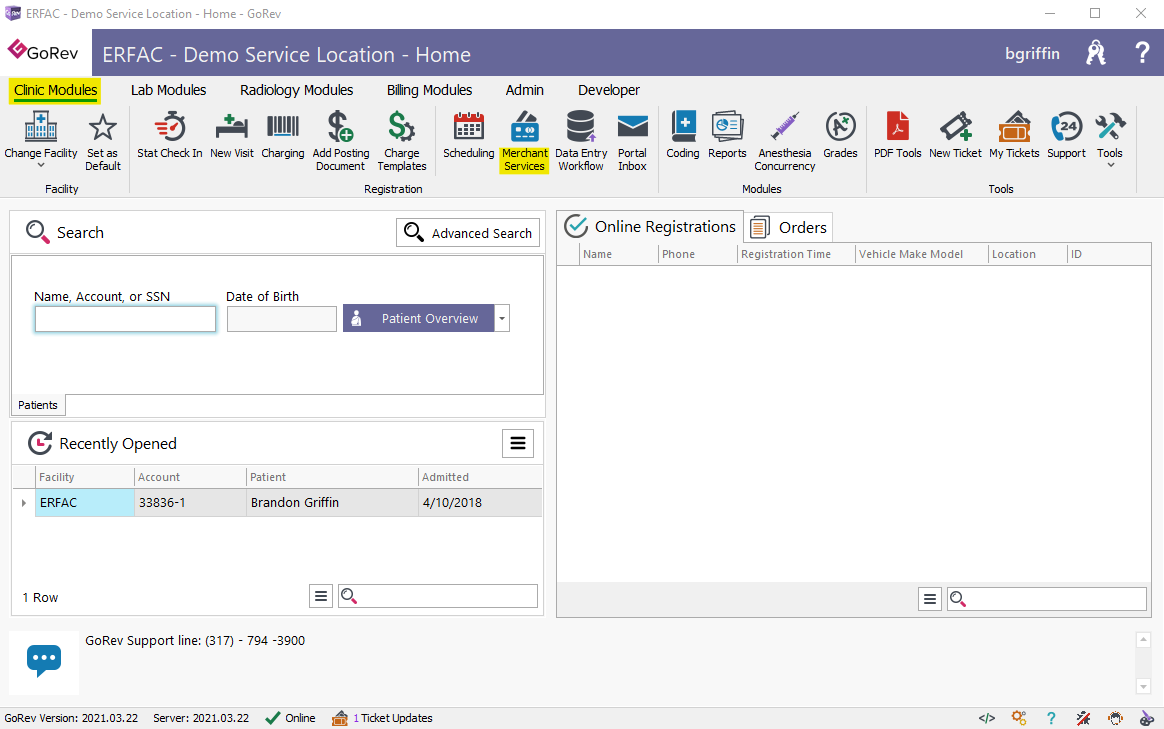Switch to Lab Modules tab
This screenshot has height=729, width=1164.
169,90
